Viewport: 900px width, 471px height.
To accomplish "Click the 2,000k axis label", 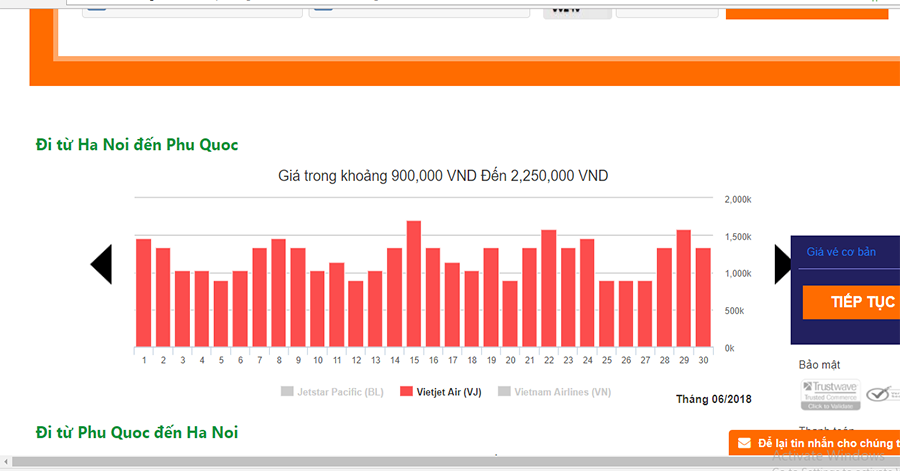I will (x=738, y=200).
